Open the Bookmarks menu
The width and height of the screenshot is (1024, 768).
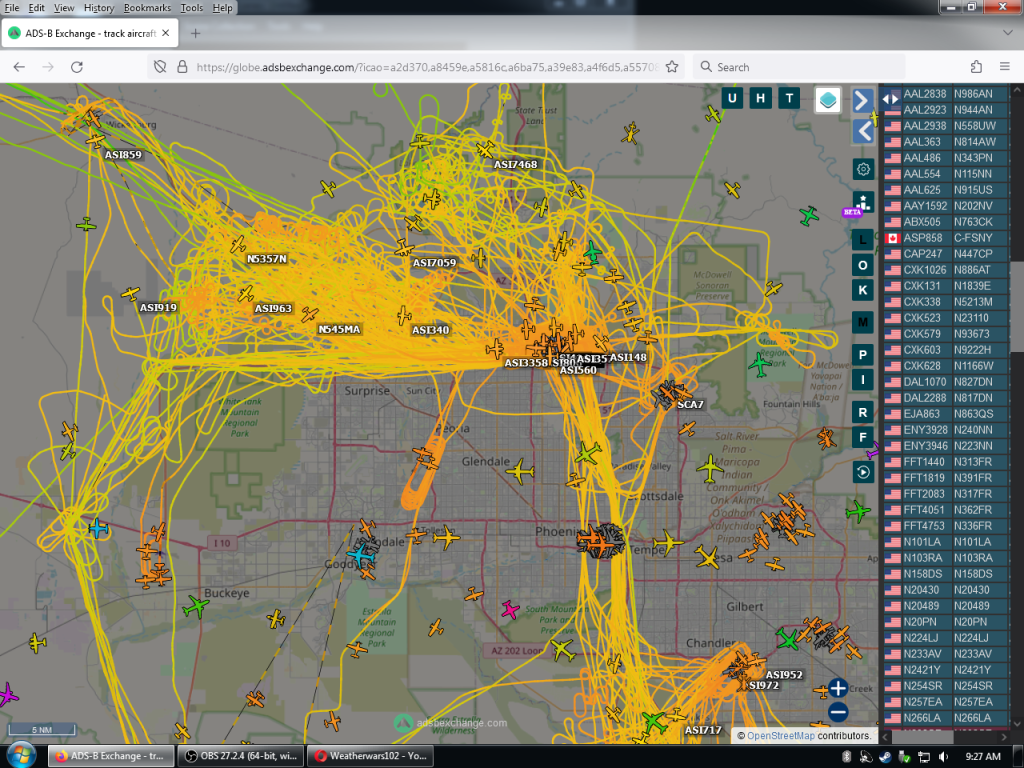click(147, 8)
